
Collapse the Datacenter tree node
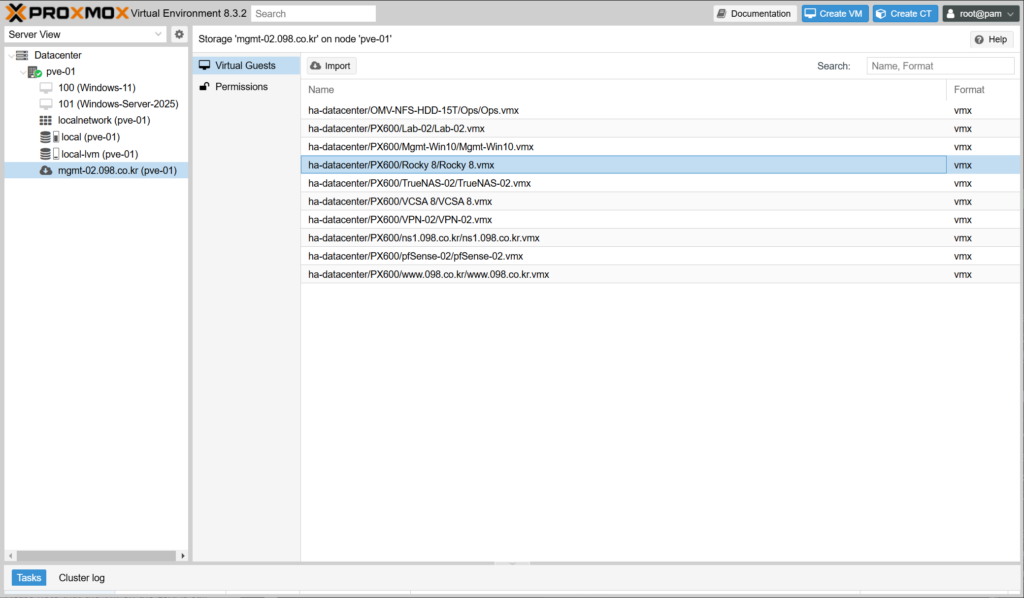coord(9,55)
